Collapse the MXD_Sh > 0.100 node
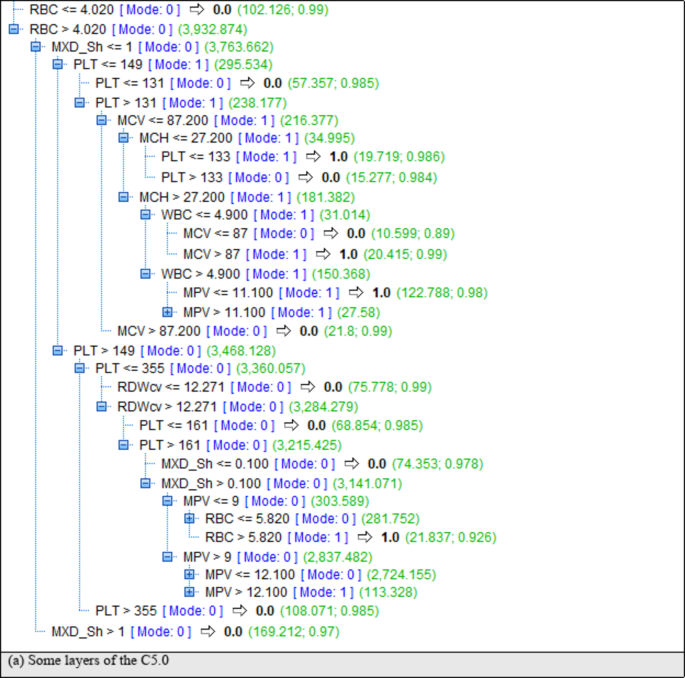The image size is (685, 678). (146, 482)
